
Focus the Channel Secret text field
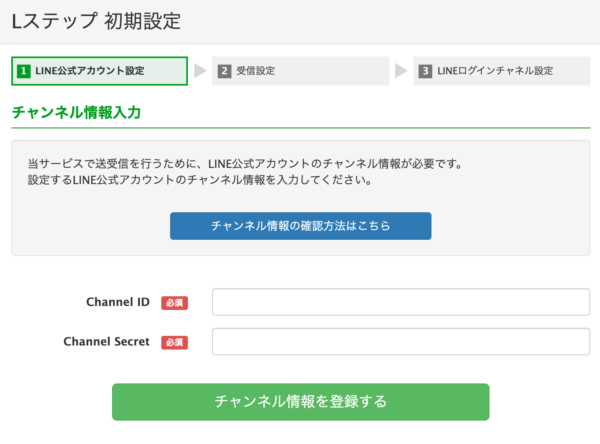[400, 342]
